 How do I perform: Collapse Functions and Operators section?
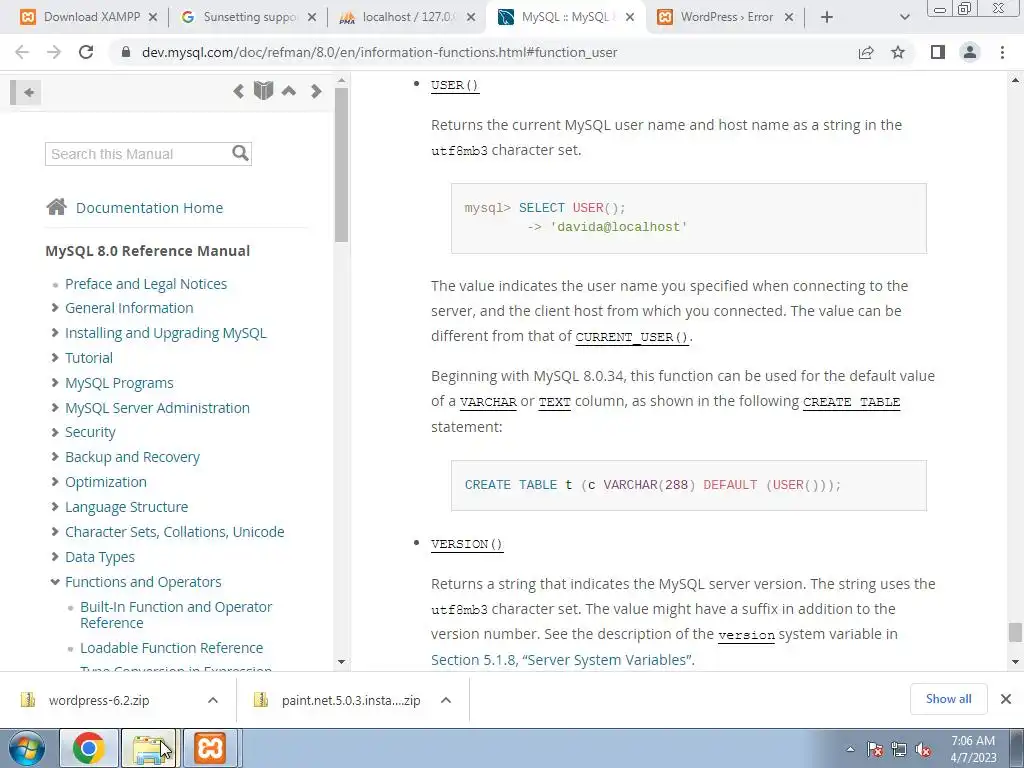pyautogui.click(x=55, y=581)
